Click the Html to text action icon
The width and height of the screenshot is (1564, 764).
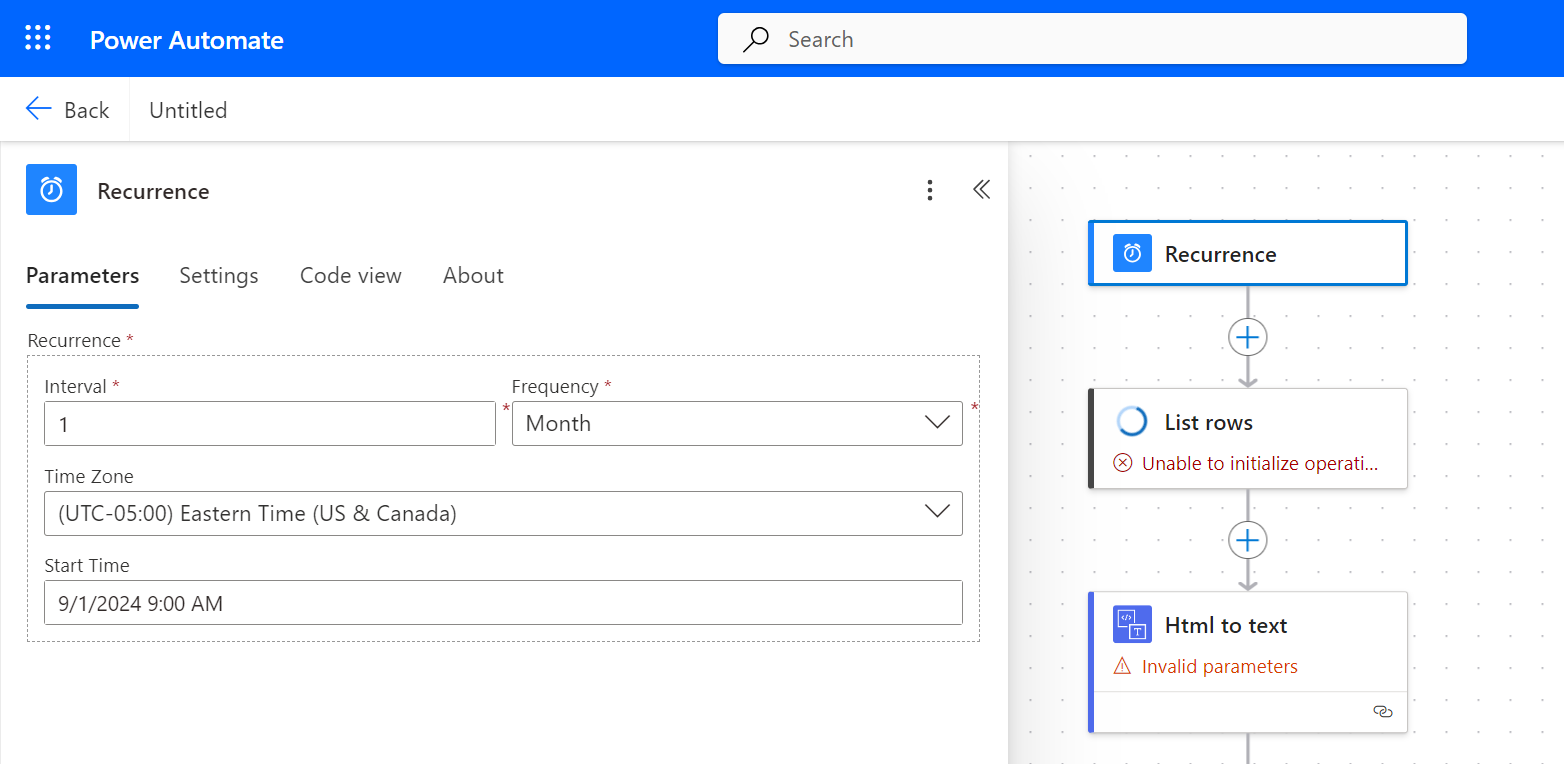coord(1132,625)
